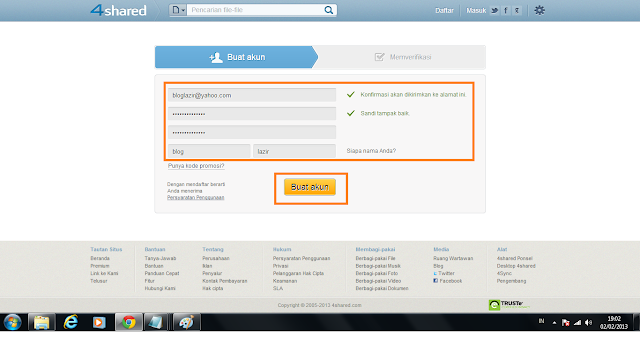Open the gear settings icon in header
This screenshot has width=640, height=360.
pyautogui.click(x=539, y=10)
